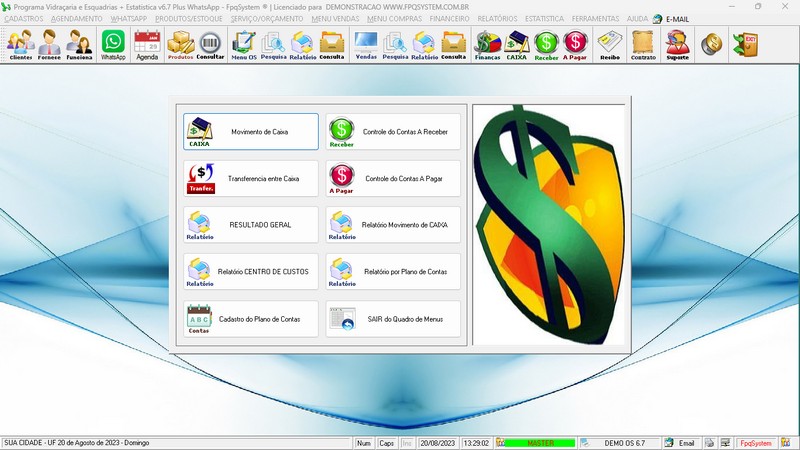Click the exit door toolbar icon
The height and width of the screenshot is (450, 800).
point(744,45)
